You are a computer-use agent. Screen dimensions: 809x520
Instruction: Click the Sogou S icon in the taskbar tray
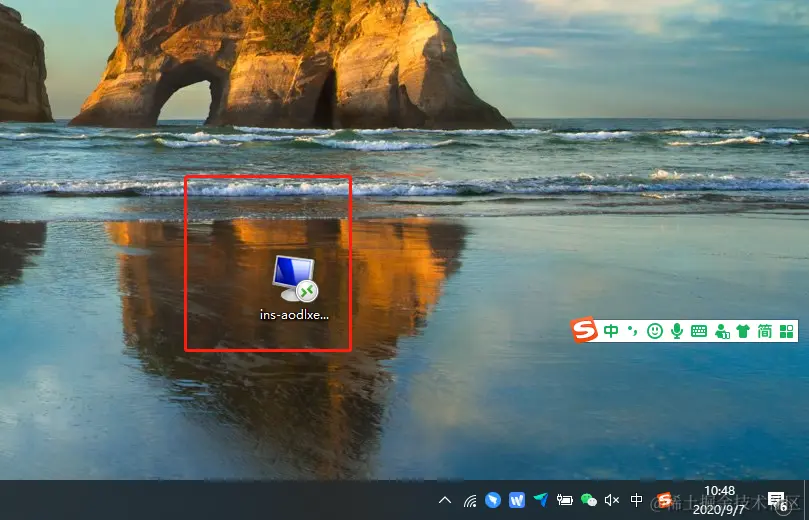click(664, 500)
